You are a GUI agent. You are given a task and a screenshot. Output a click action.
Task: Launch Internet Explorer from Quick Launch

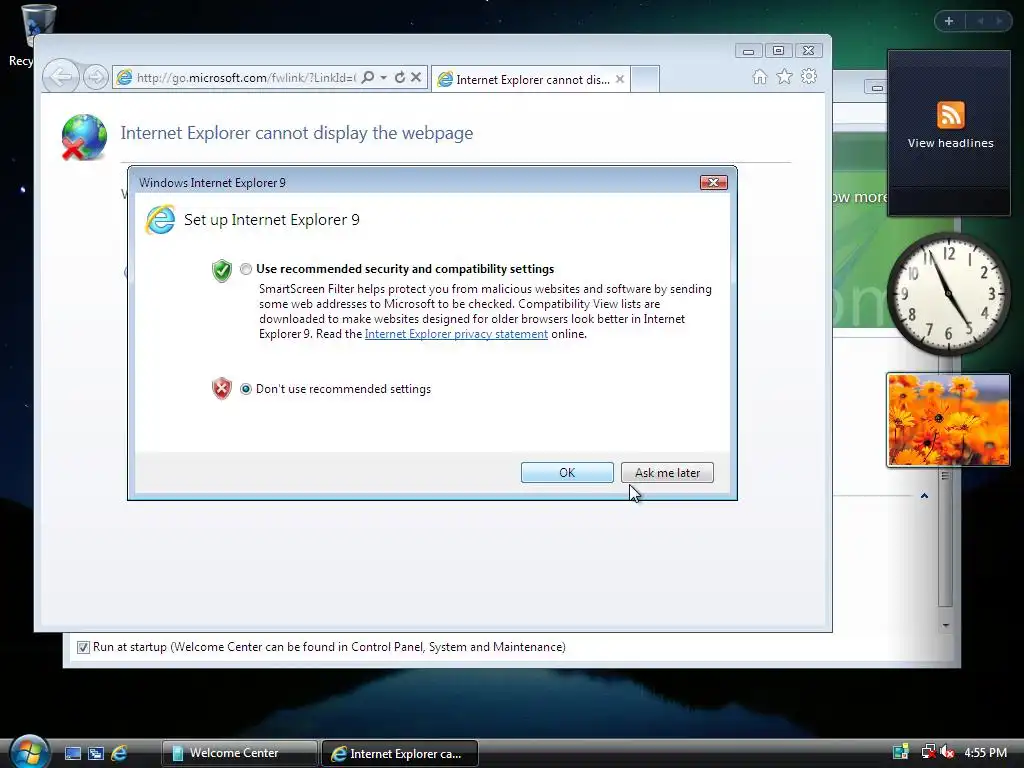(119, 753)
